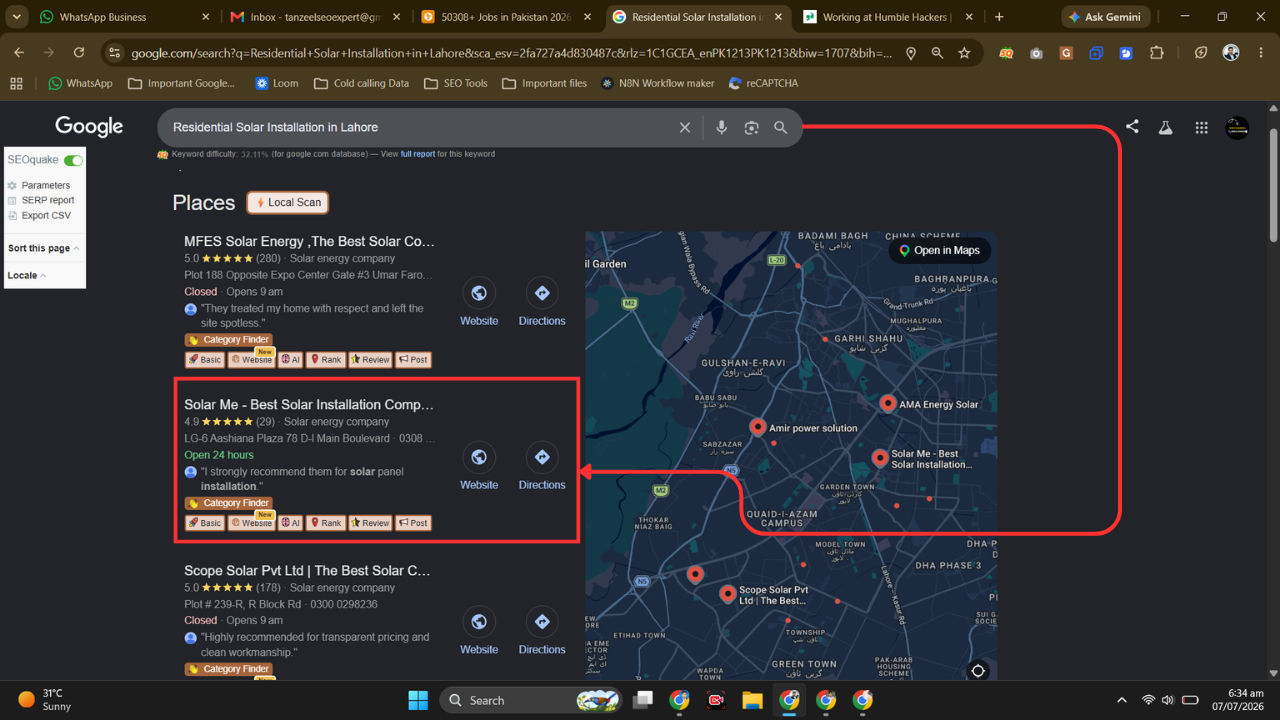1280x720 pixels.
Task: Reload the page
Action: point(79,53)
